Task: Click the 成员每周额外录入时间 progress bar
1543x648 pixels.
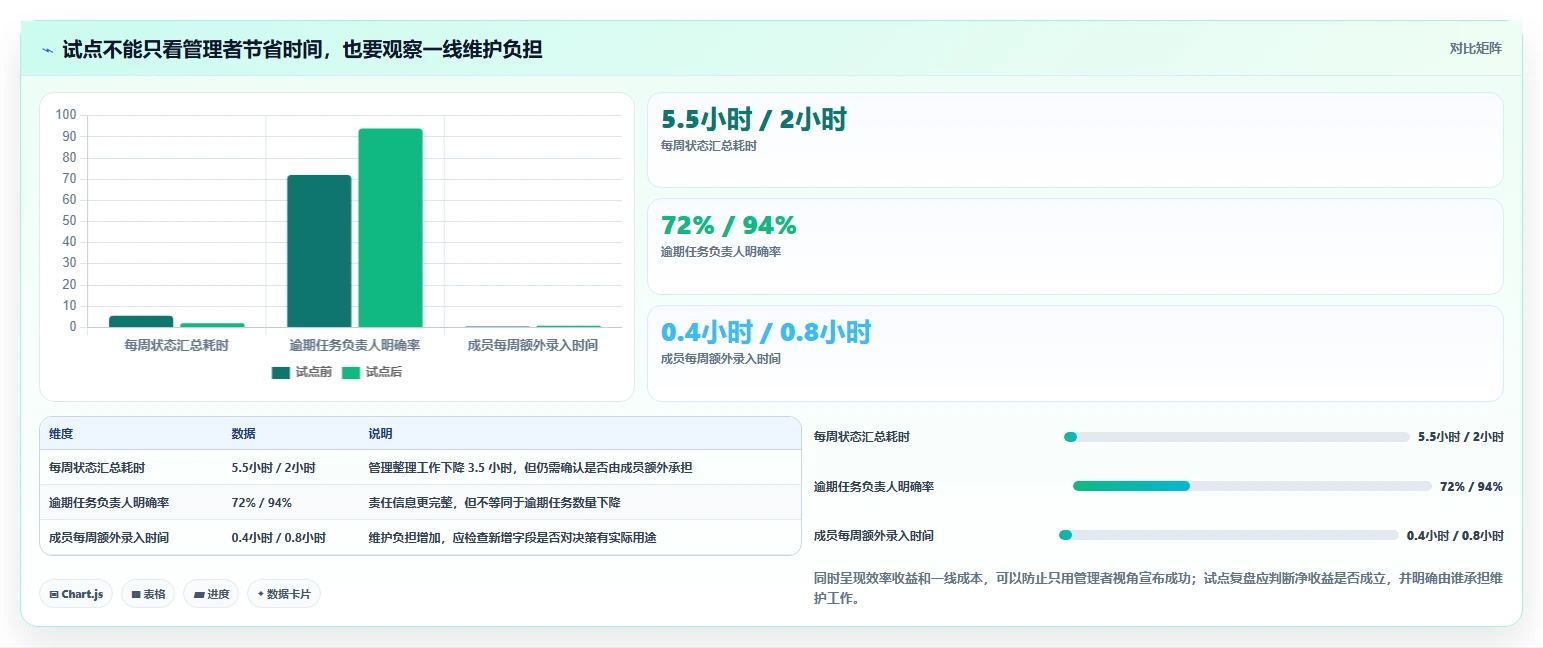Action: 1228,535
